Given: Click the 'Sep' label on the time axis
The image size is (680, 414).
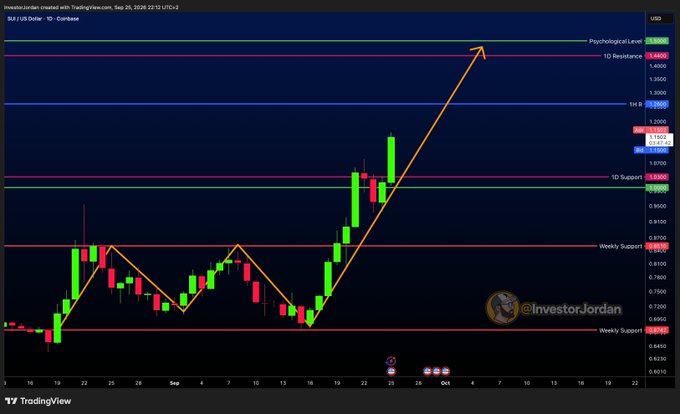Looking at the screenshot, I should [174, 383].
